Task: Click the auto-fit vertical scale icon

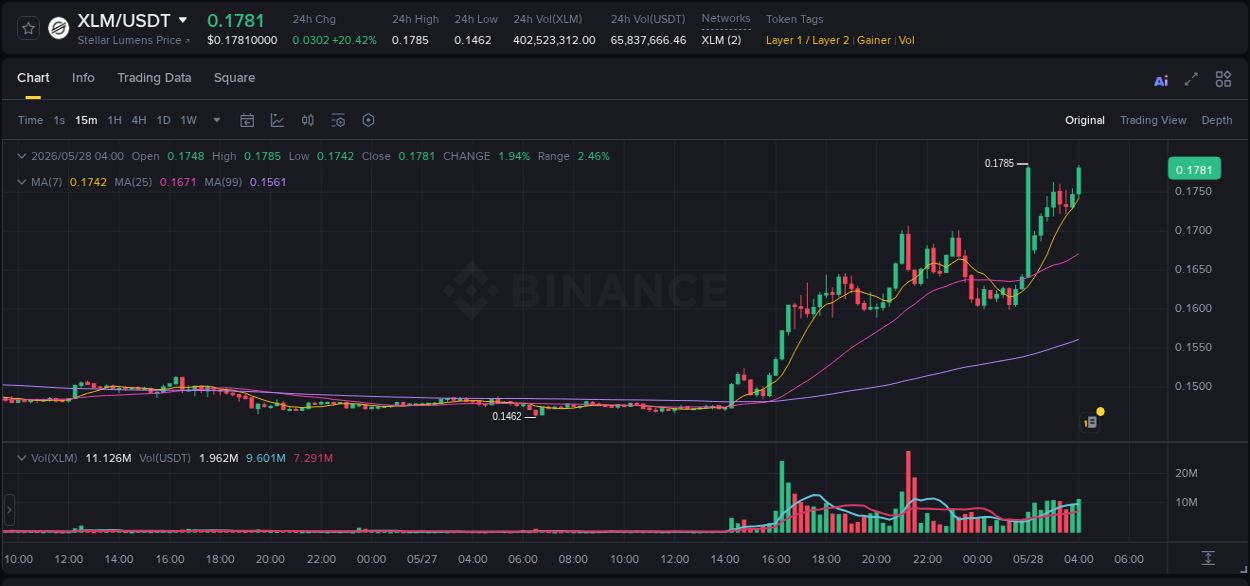Action: pos(1208,558)
